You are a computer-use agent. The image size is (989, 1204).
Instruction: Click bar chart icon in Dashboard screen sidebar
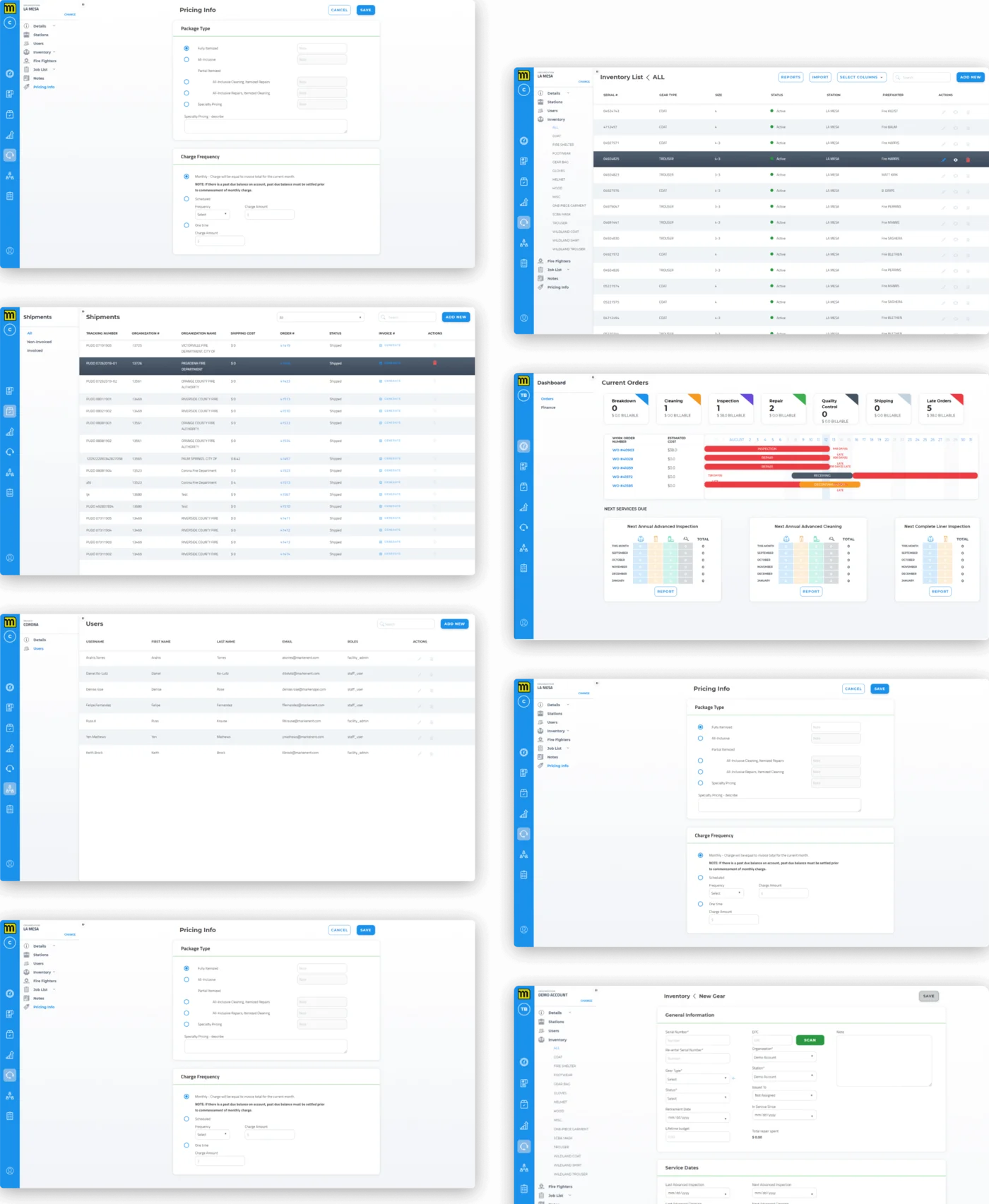click(523, 507)
